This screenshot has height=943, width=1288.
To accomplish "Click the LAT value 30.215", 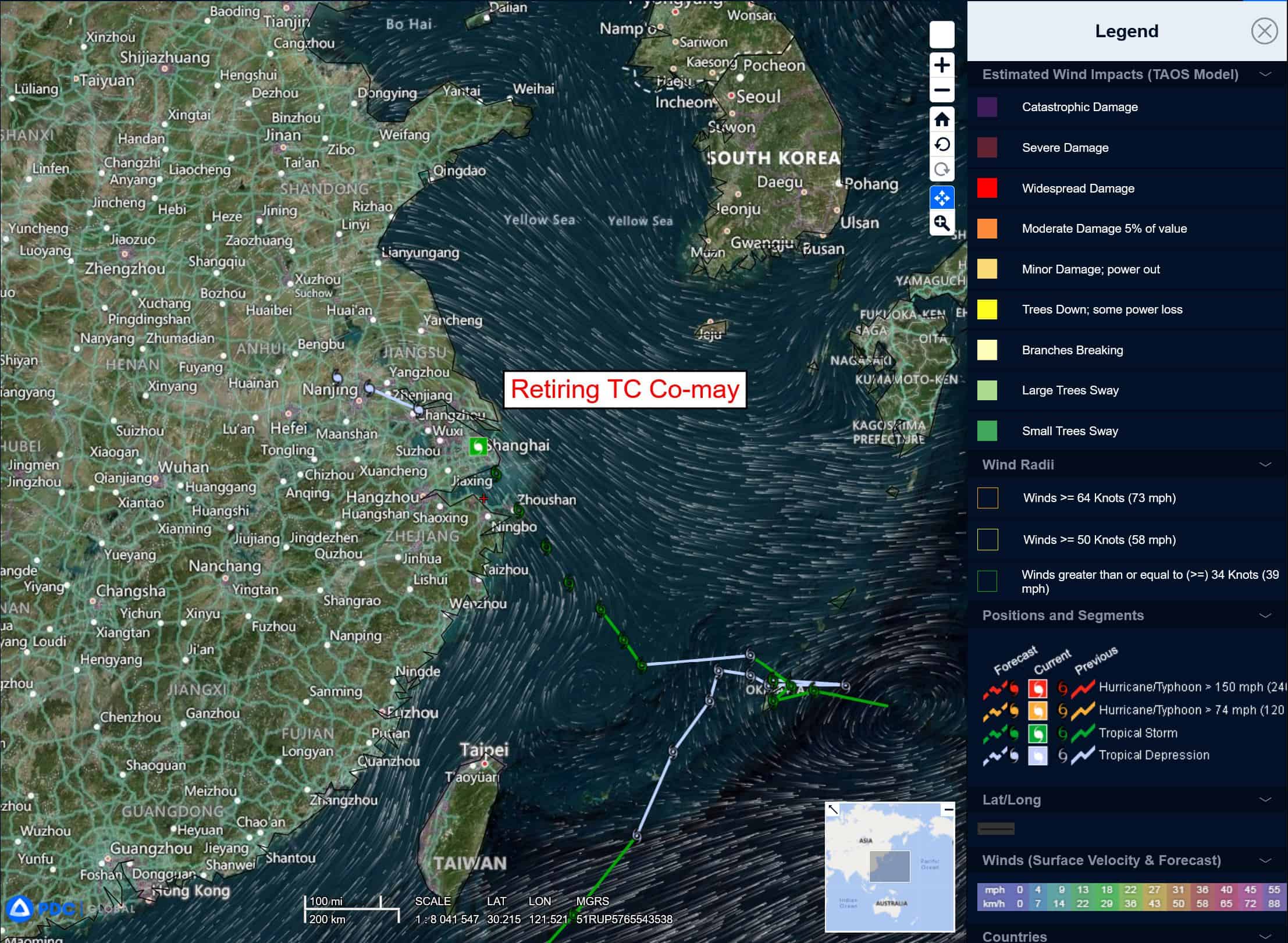I will [504, 919].
